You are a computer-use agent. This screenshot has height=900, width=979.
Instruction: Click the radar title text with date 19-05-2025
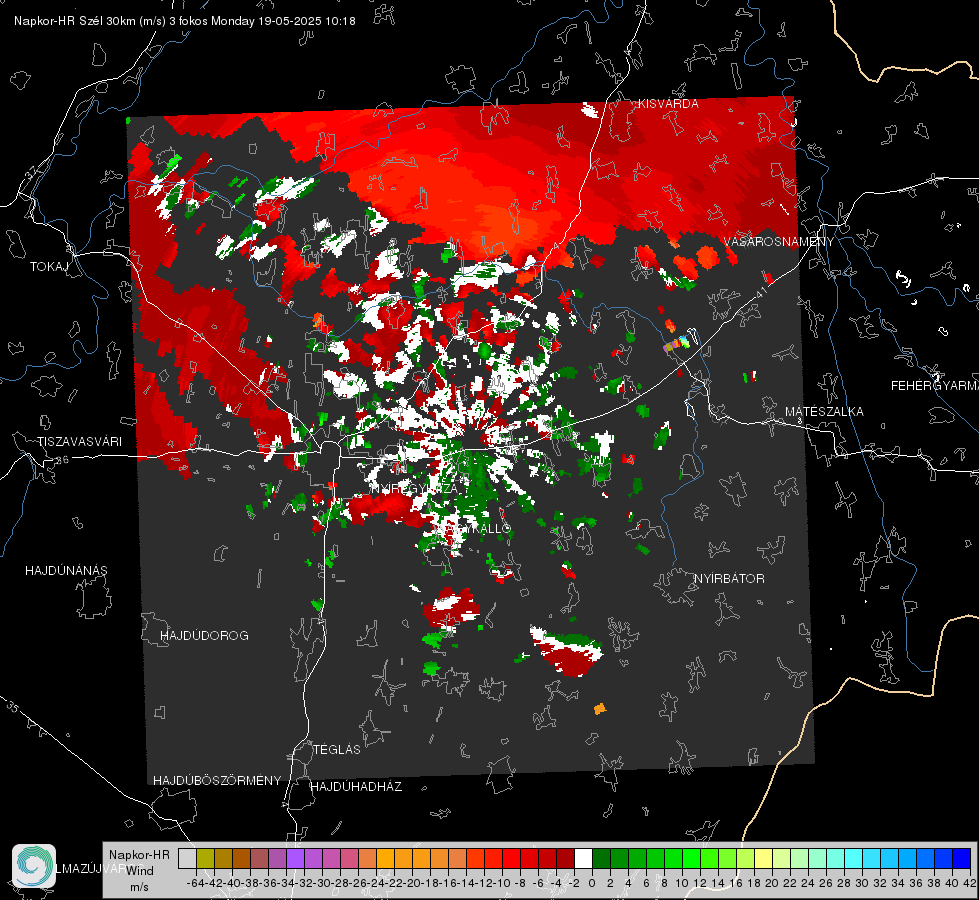pyautogui.click(x=185, y=21)
